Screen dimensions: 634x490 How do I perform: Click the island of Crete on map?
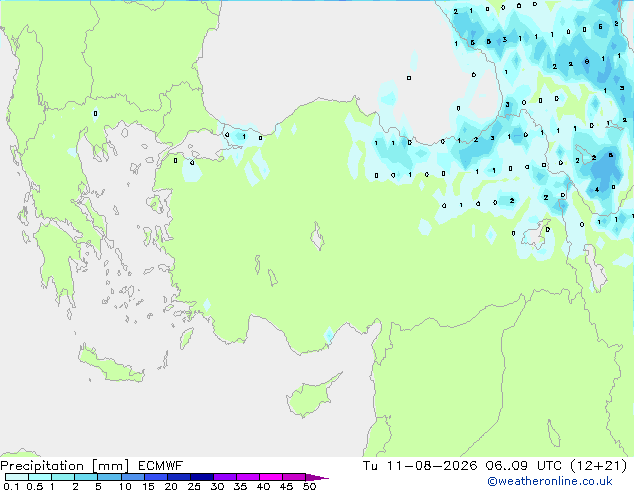click(x=111, y=366)
